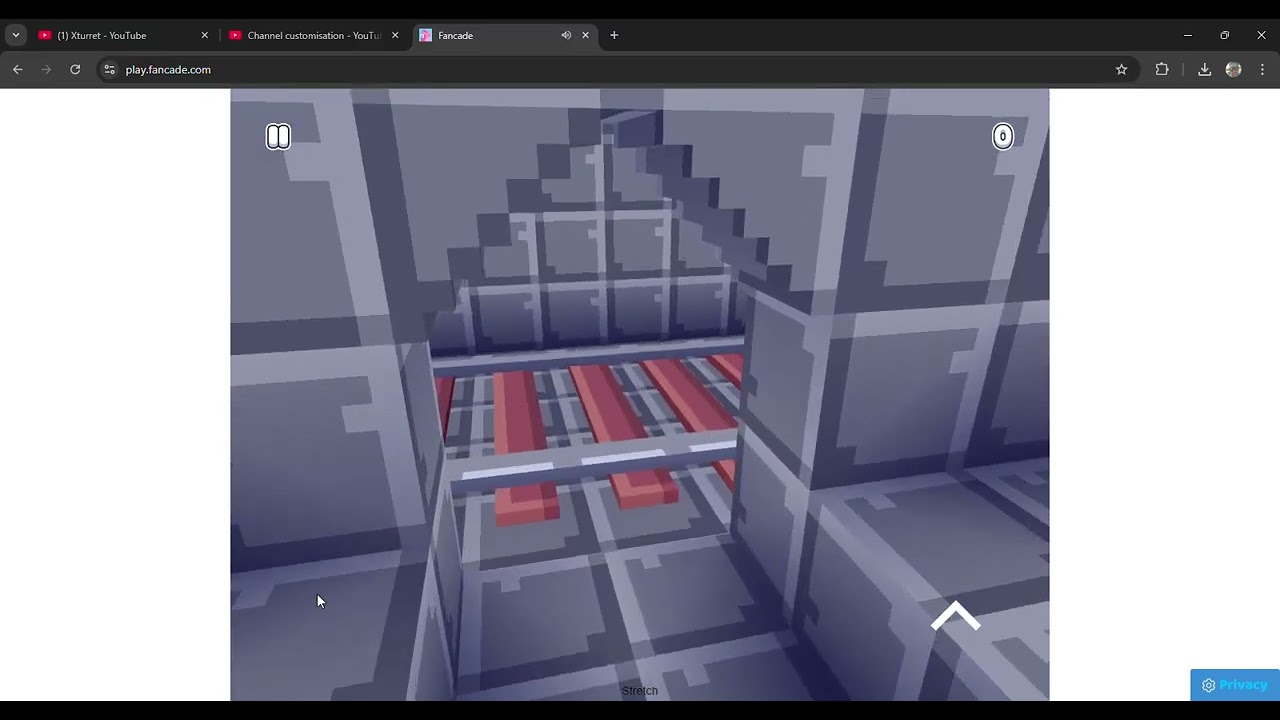The height and width of the screenshot is (720, 1280).
Task: Click the Stretch label under the game
Action: point(640,691)
